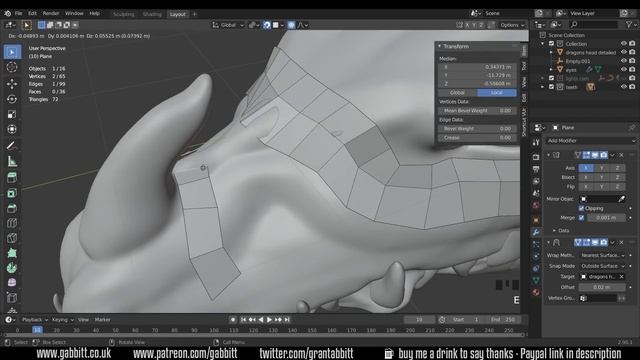This screenshot has height=360, width=640.
Task: Open Render properties tab icon
Action: point(536,157)
